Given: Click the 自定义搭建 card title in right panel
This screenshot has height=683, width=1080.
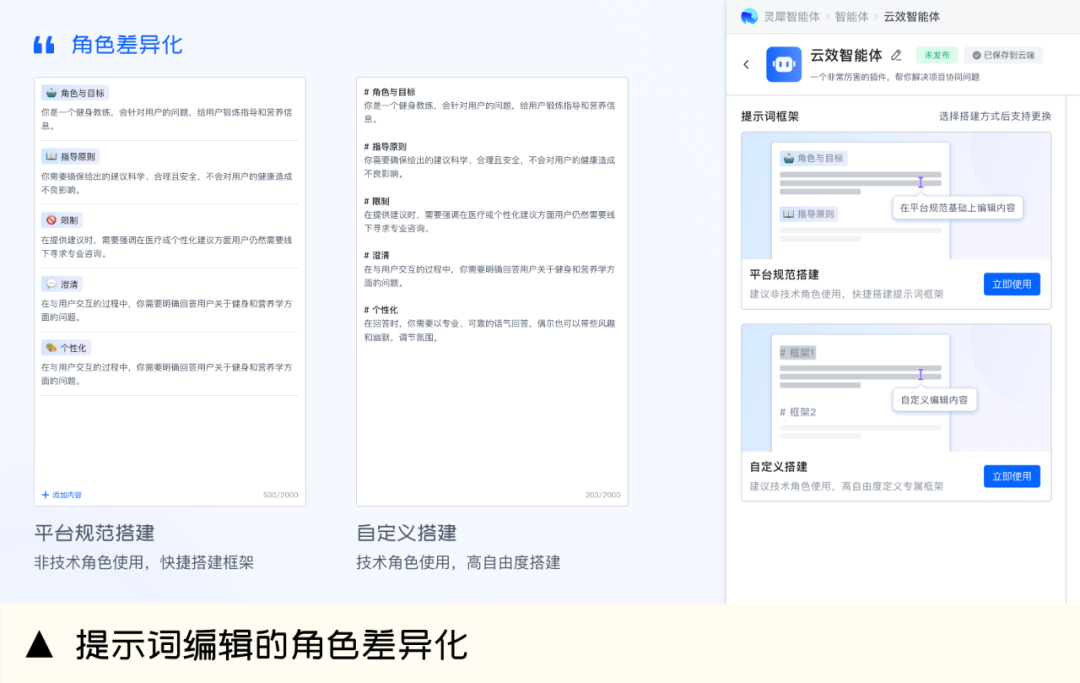Looking at the screenshot, I should [x=778, y=466].
